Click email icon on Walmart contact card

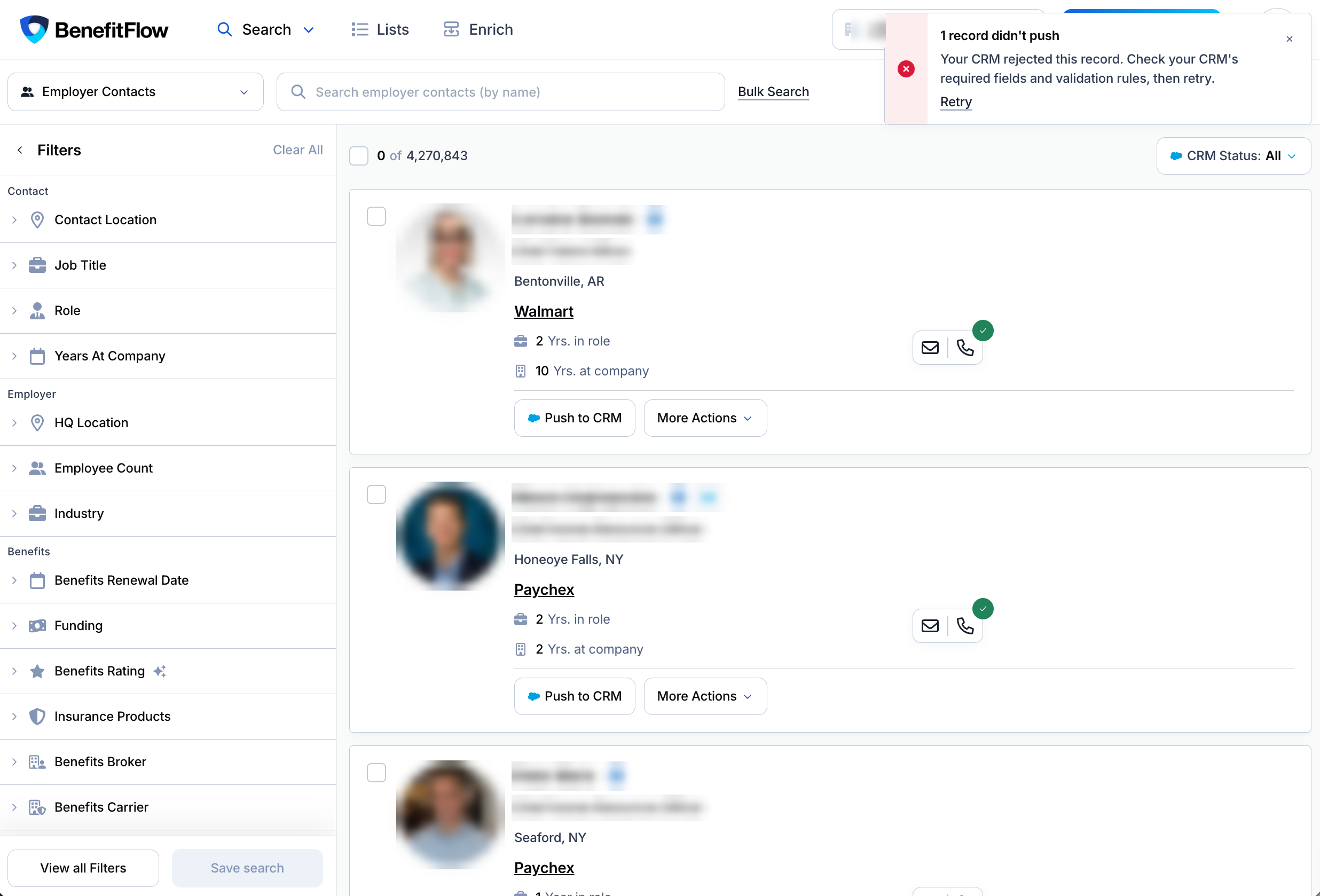930,348
